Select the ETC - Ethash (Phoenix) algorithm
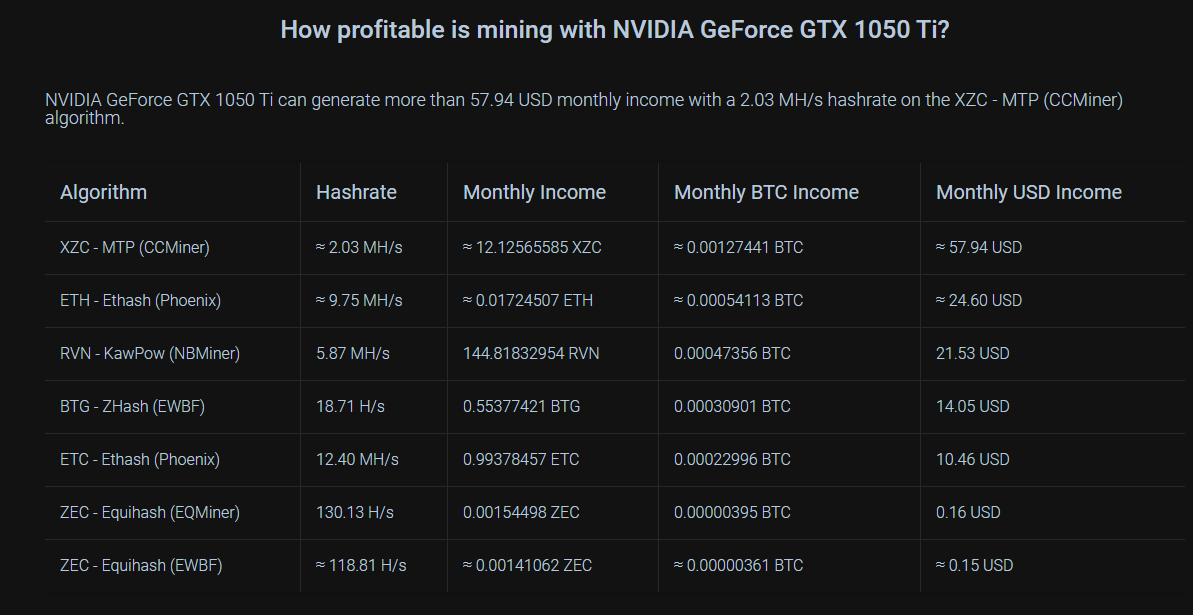 point(140,459)
